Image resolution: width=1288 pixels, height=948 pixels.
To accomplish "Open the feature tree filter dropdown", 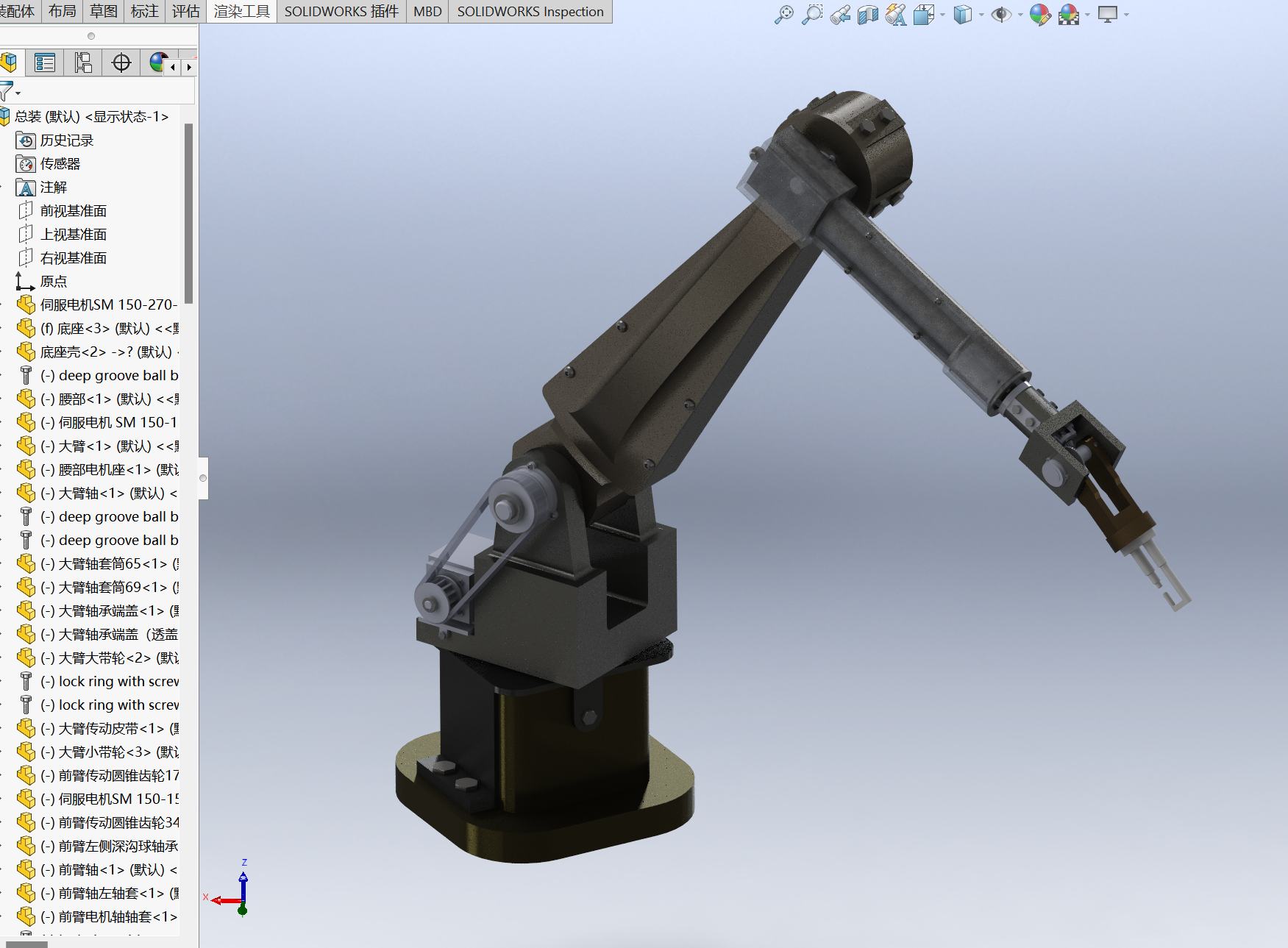I will point(10,92).
